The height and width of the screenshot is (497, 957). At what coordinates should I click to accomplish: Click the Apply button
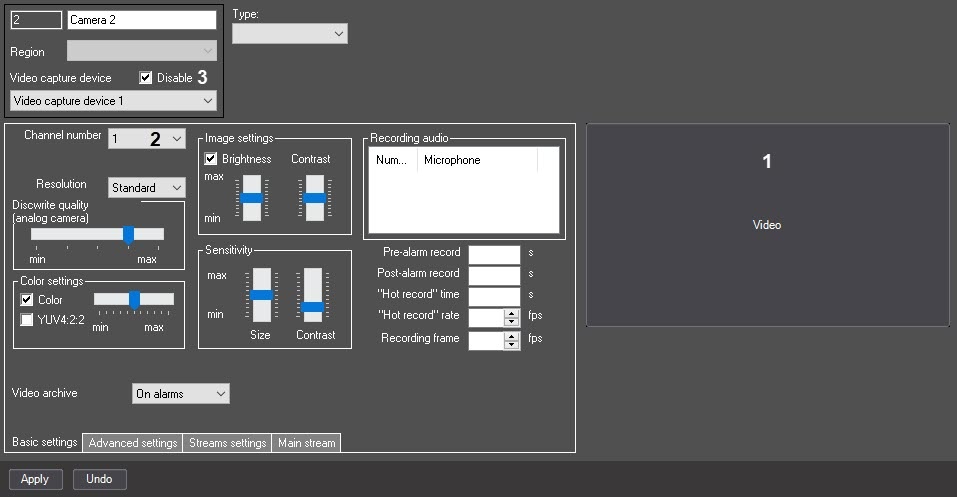coord(35,479)
